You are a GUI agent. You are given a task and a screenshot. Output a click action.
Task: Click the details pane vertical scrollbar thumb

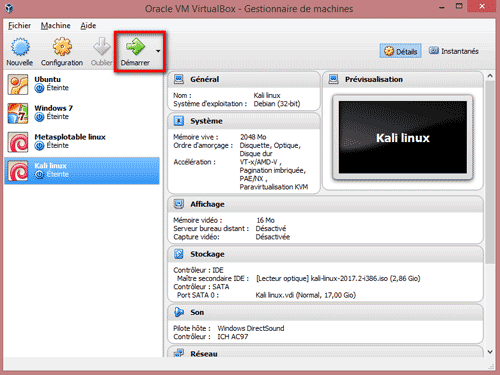click(x=490, y=172)
